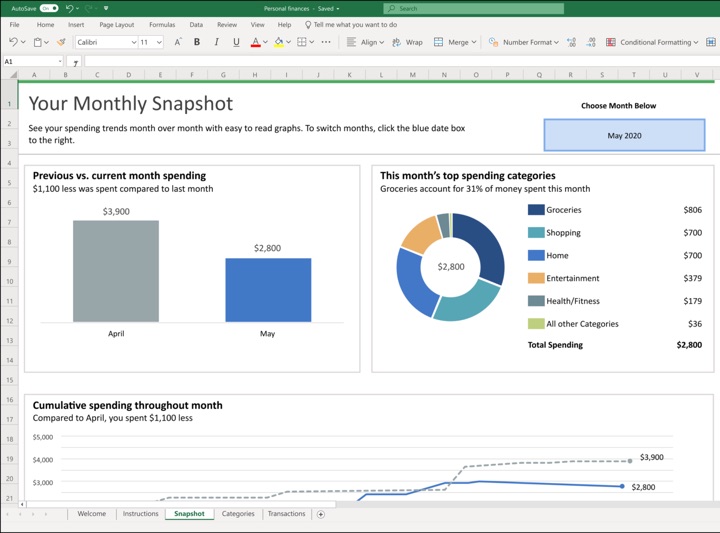The height and width of the screenshot is (533, 720).
Task: Add a new sheet with plus icon
Action: [321, 514]
